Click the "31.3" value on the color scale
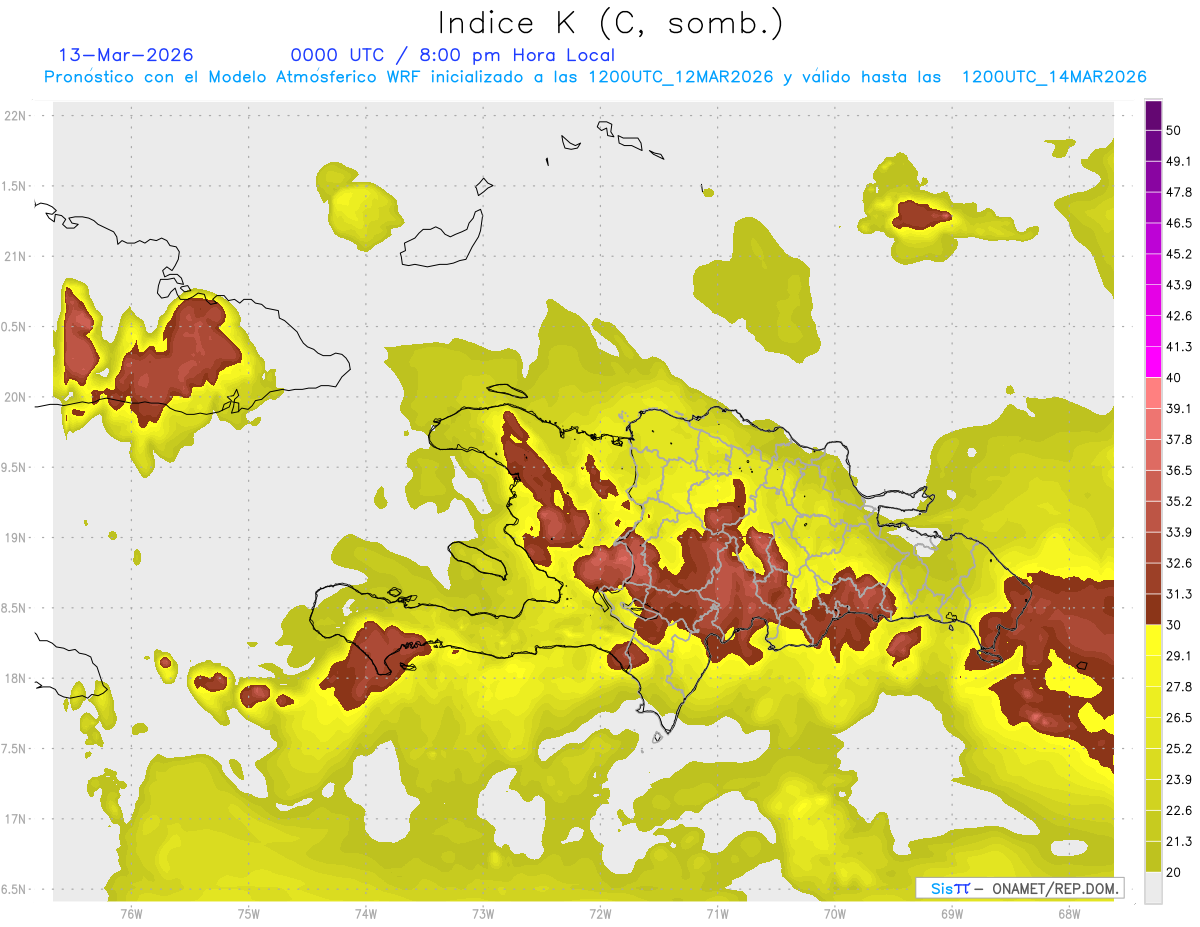This screenshot has width=1200, height=927. pyautogui.click(x=1179, y=594)
